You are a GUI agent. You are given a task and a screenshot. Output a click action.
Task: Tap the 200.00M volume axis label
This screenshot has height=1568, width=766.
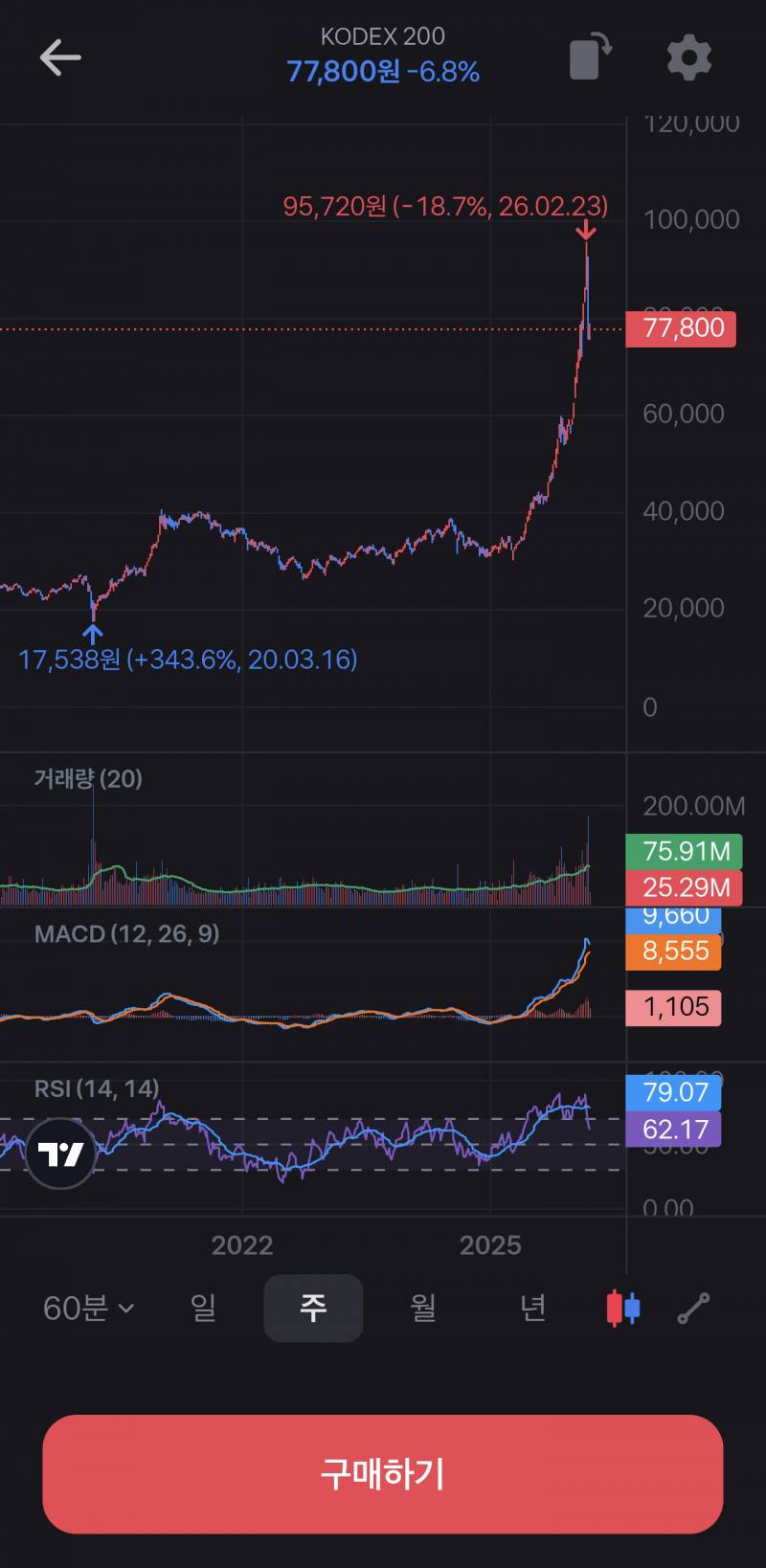tap(694, 806)
